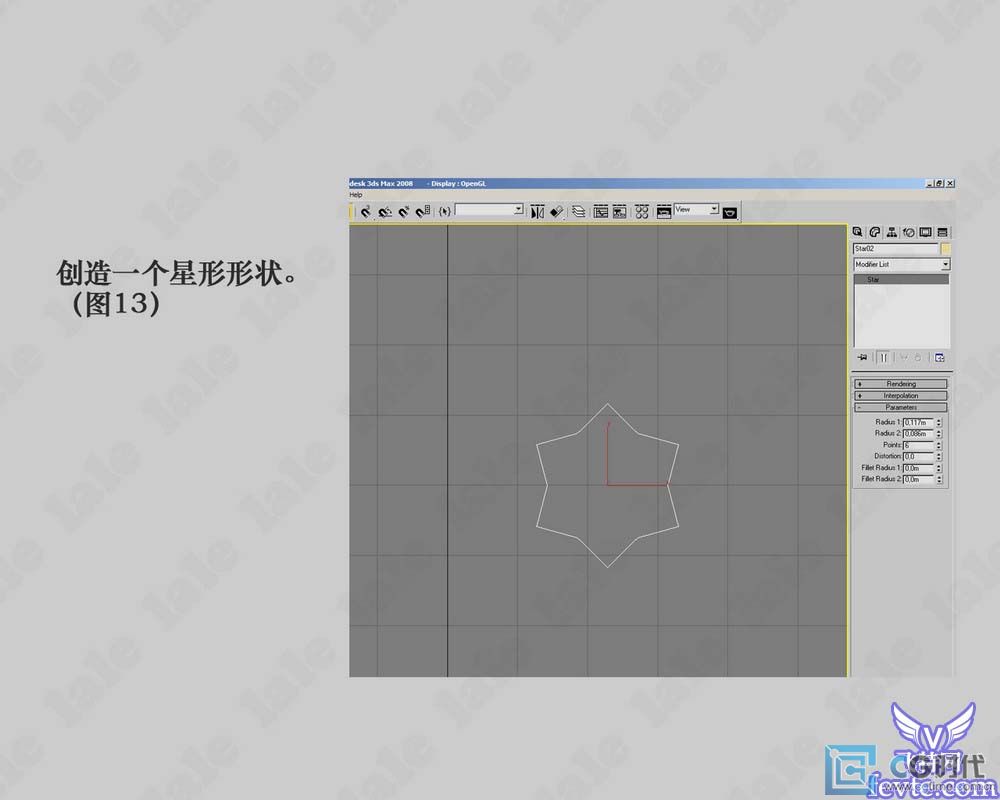Toggle the Percent Snap icon
1000x800 pixels.
404,212
